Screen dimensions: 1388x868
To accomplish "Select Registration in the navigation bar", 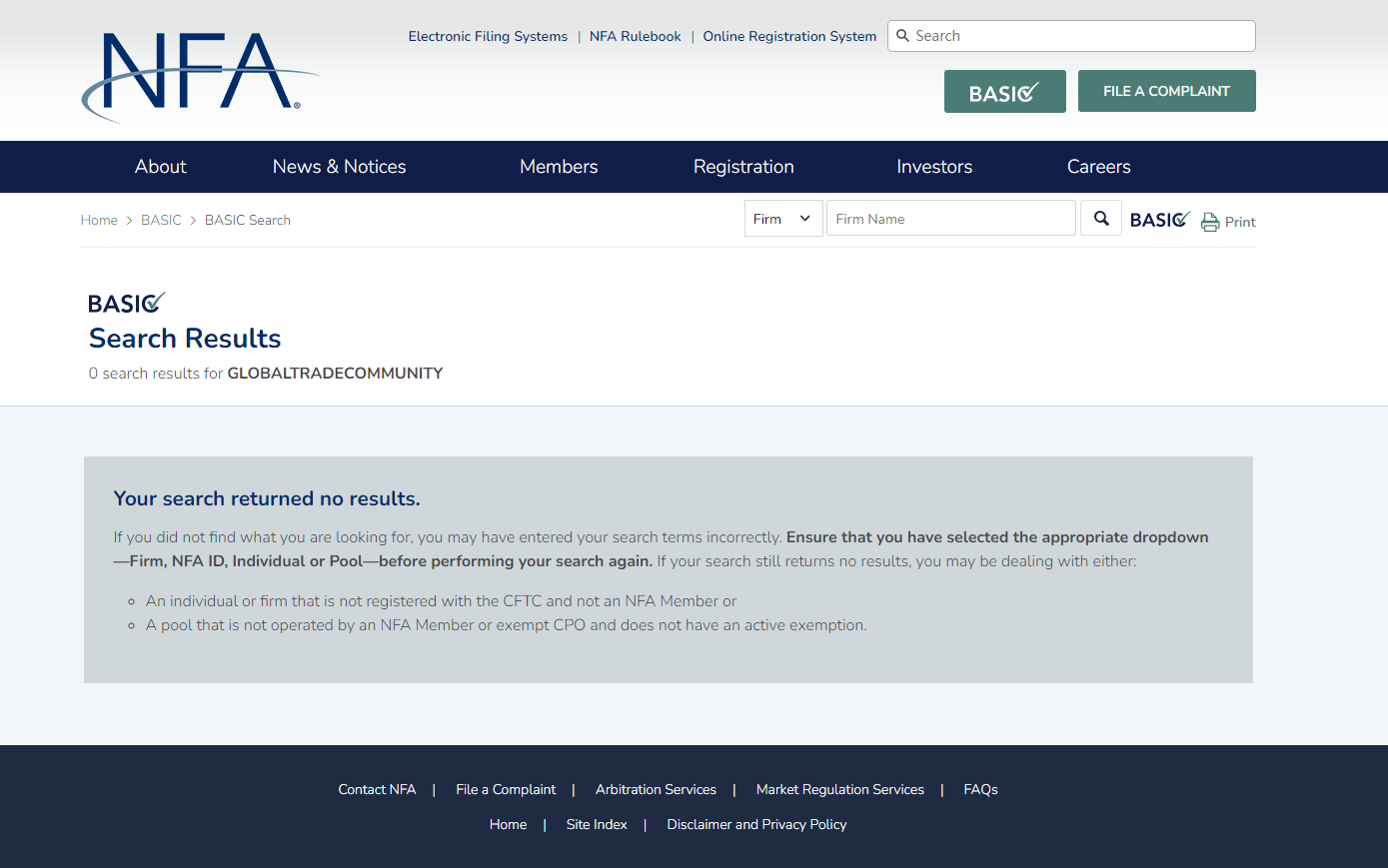I will click(743, 167).
